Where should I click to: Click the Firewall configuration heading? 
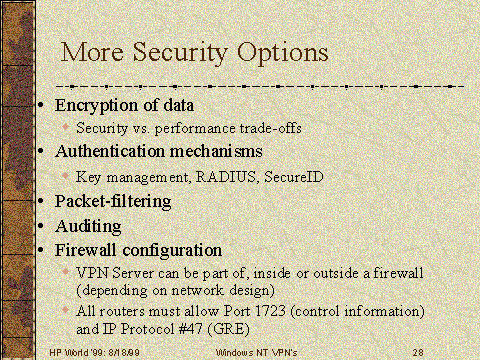[x=138, y=250]
